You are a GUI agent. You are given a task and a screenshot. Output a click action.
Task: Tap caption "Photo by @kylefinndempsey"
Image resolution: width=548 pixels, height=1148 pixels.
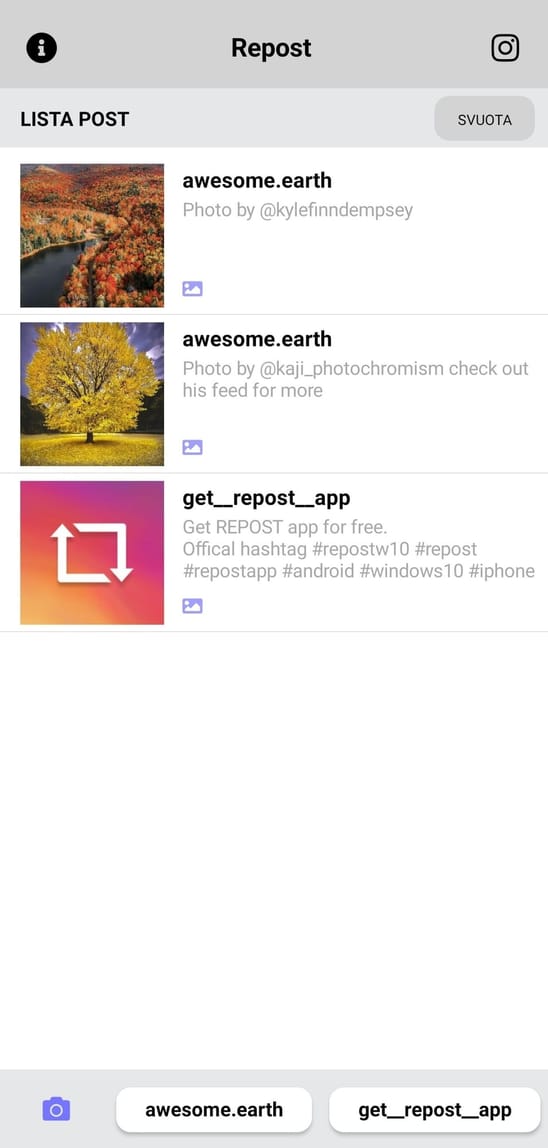click(x=298, y=211)
